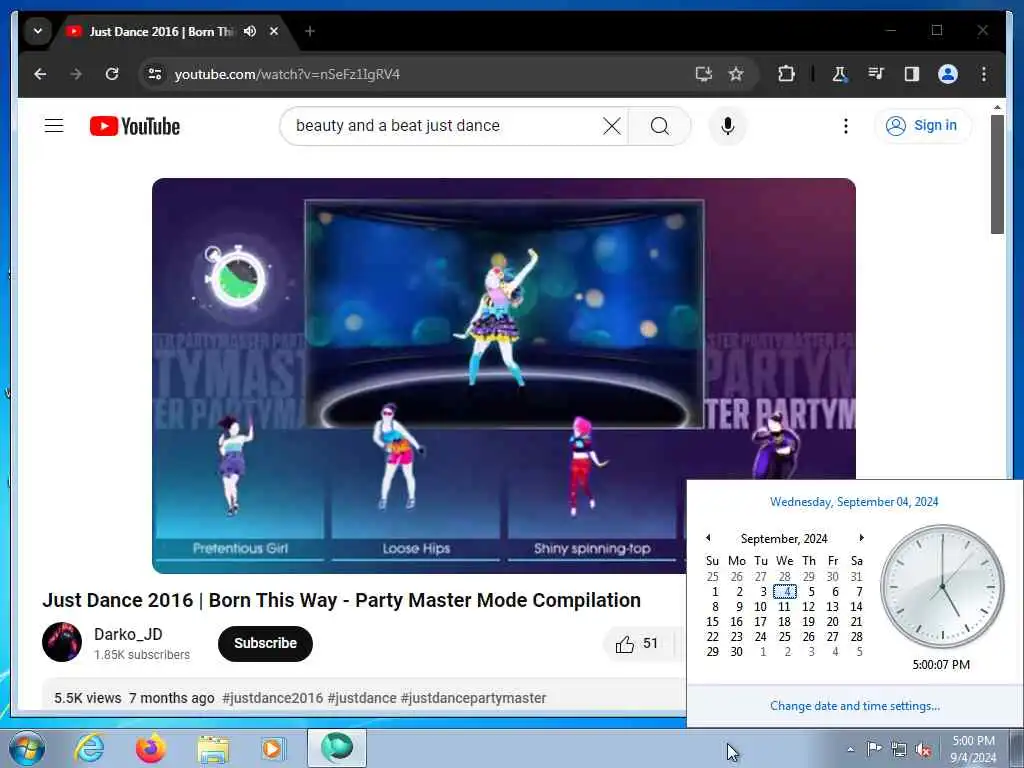
Task: Launch Firefox from taskbar
Action: (151, 748)
